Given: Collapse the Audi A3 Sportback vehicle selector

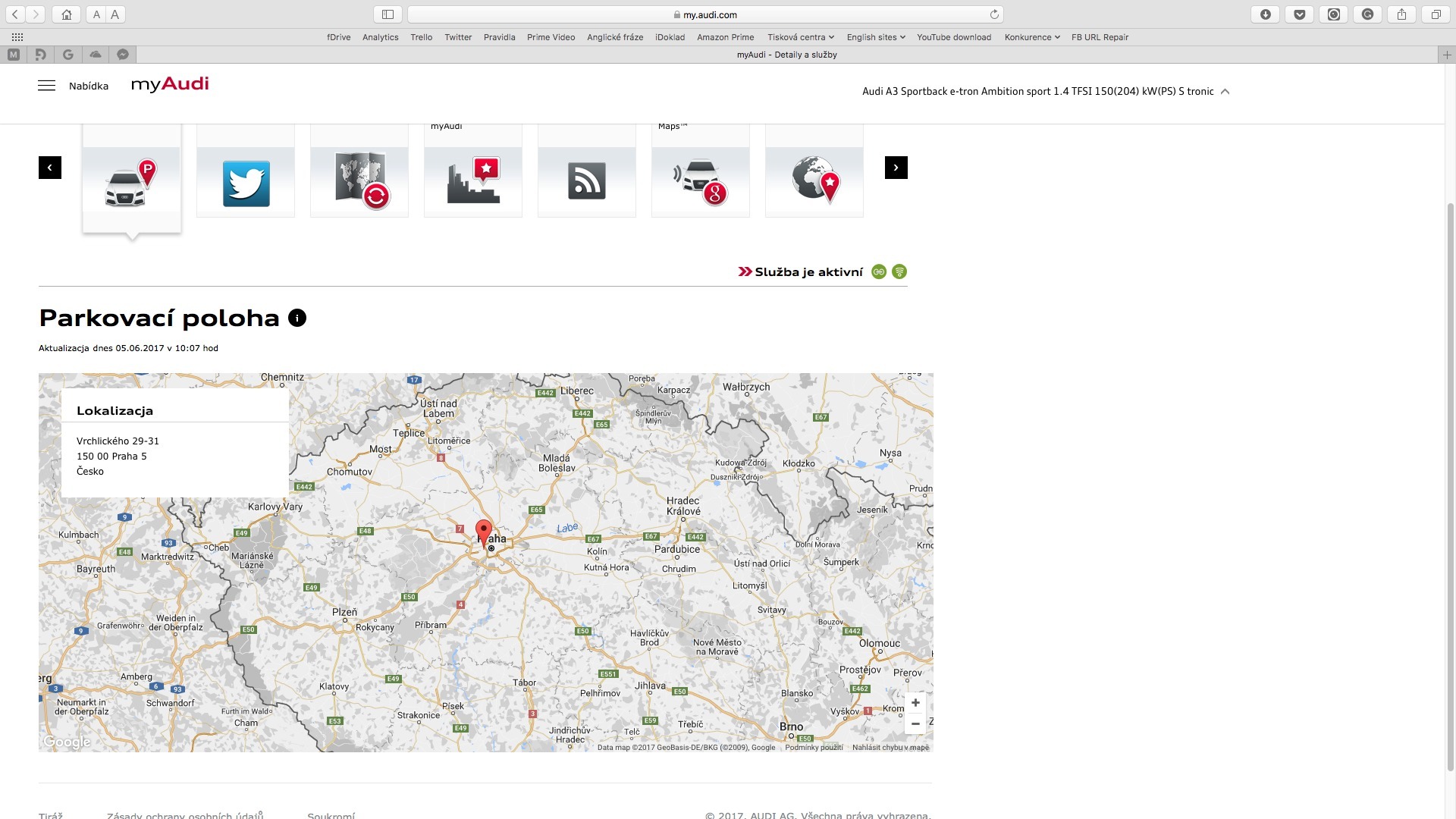Looking at the screenshot, I should click(1225, 92).
